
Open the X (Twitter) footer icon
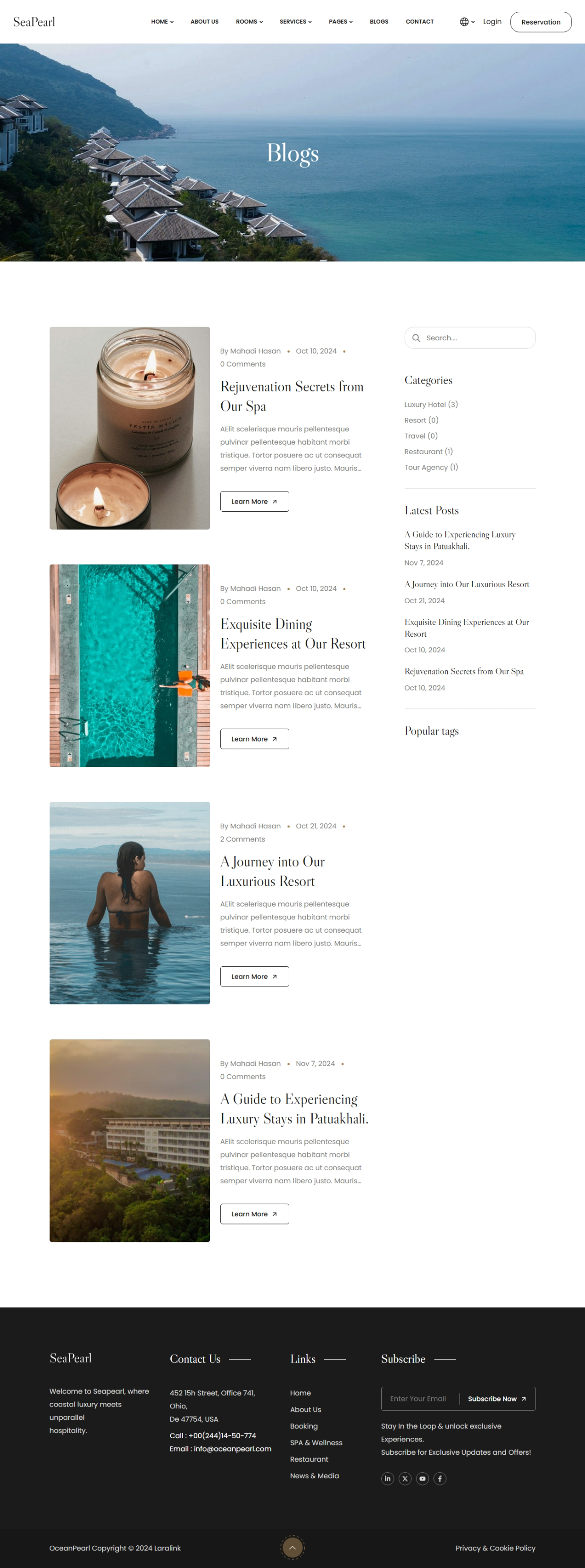tap(405, 1478)
